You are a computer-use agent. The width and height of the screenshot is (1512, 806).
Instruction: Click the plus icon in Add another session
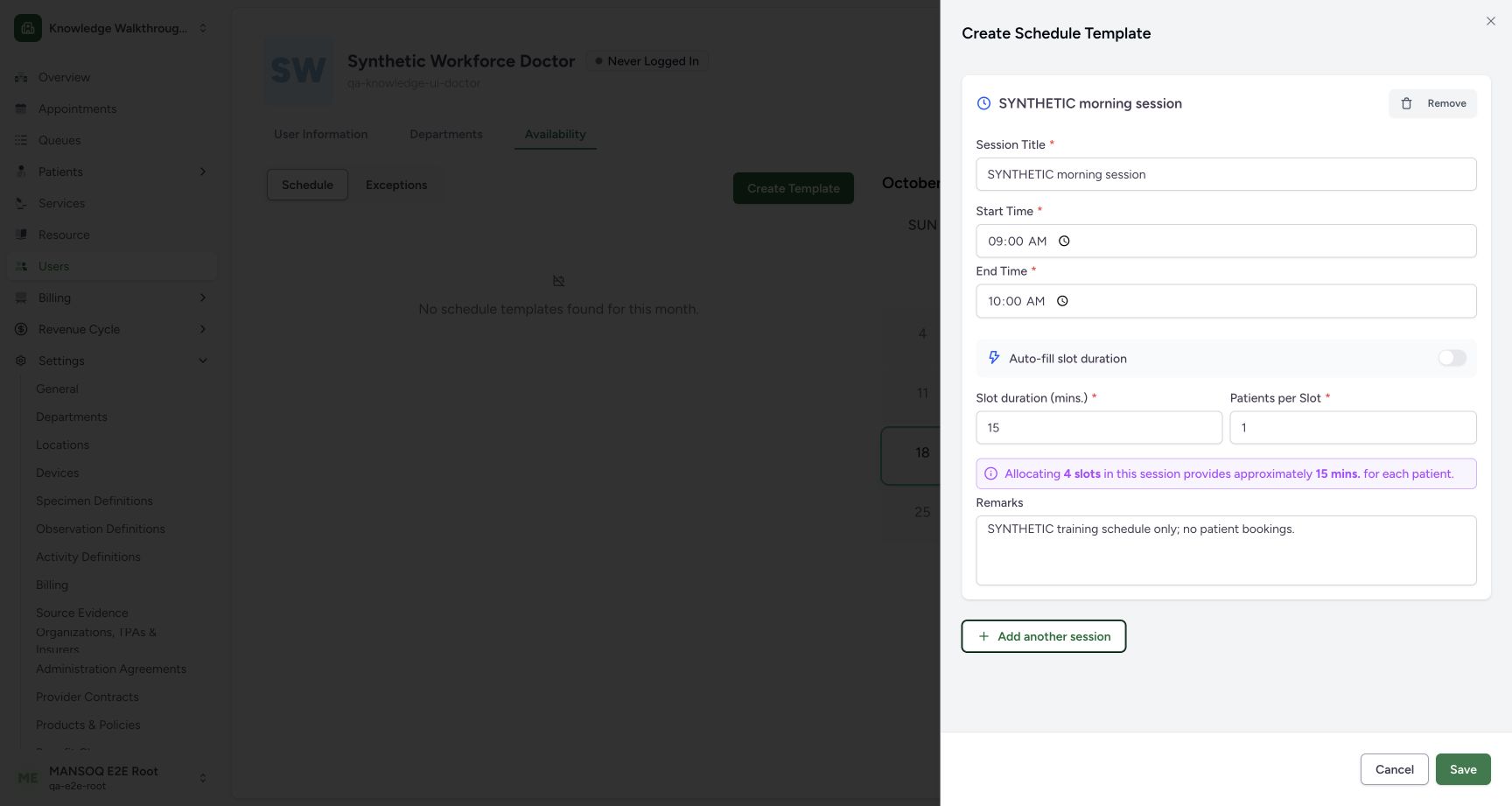[983, 636]
